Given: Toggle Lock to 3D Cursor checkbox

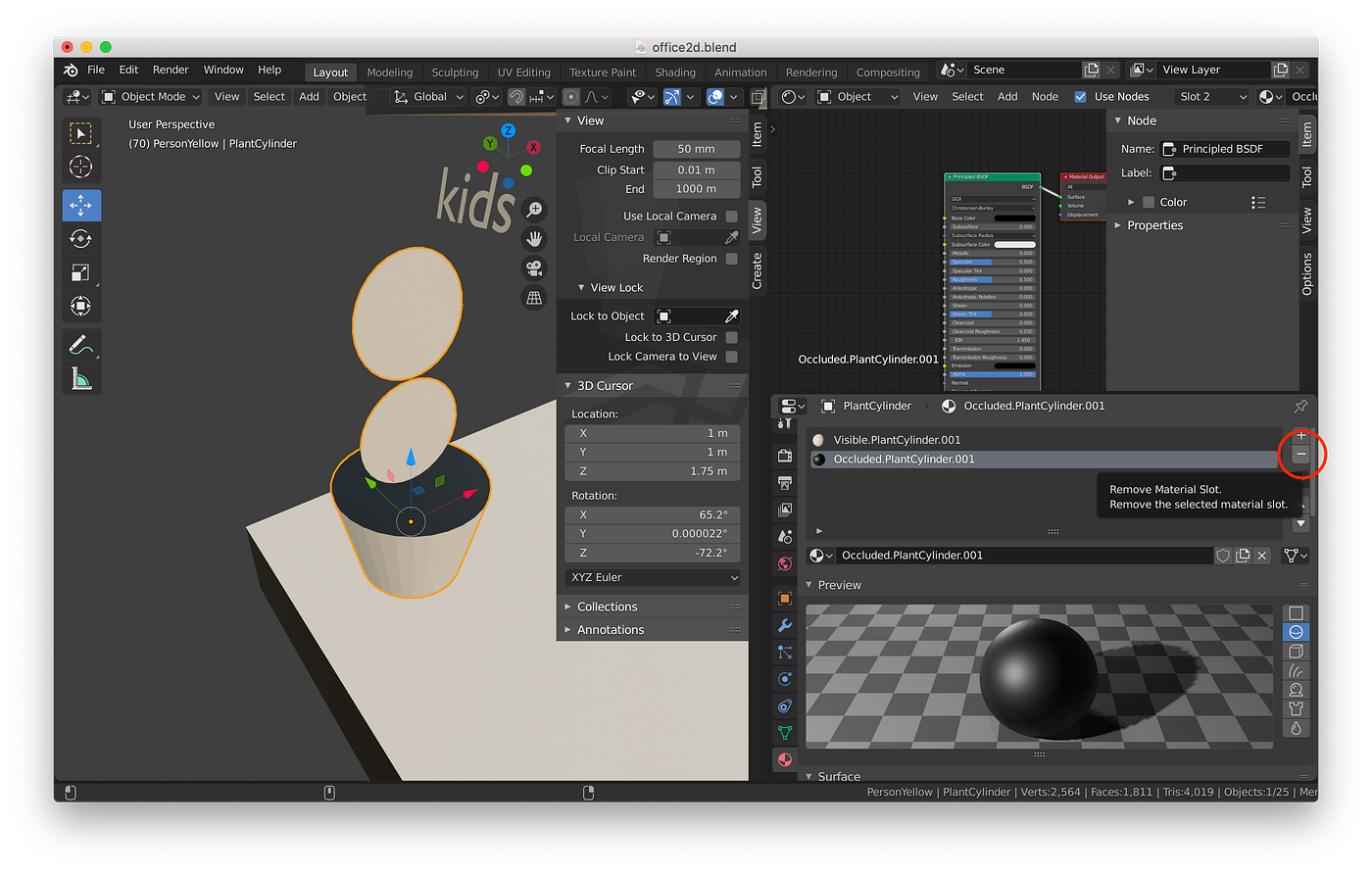Looking at the screenshot, I should pos(731,337).
